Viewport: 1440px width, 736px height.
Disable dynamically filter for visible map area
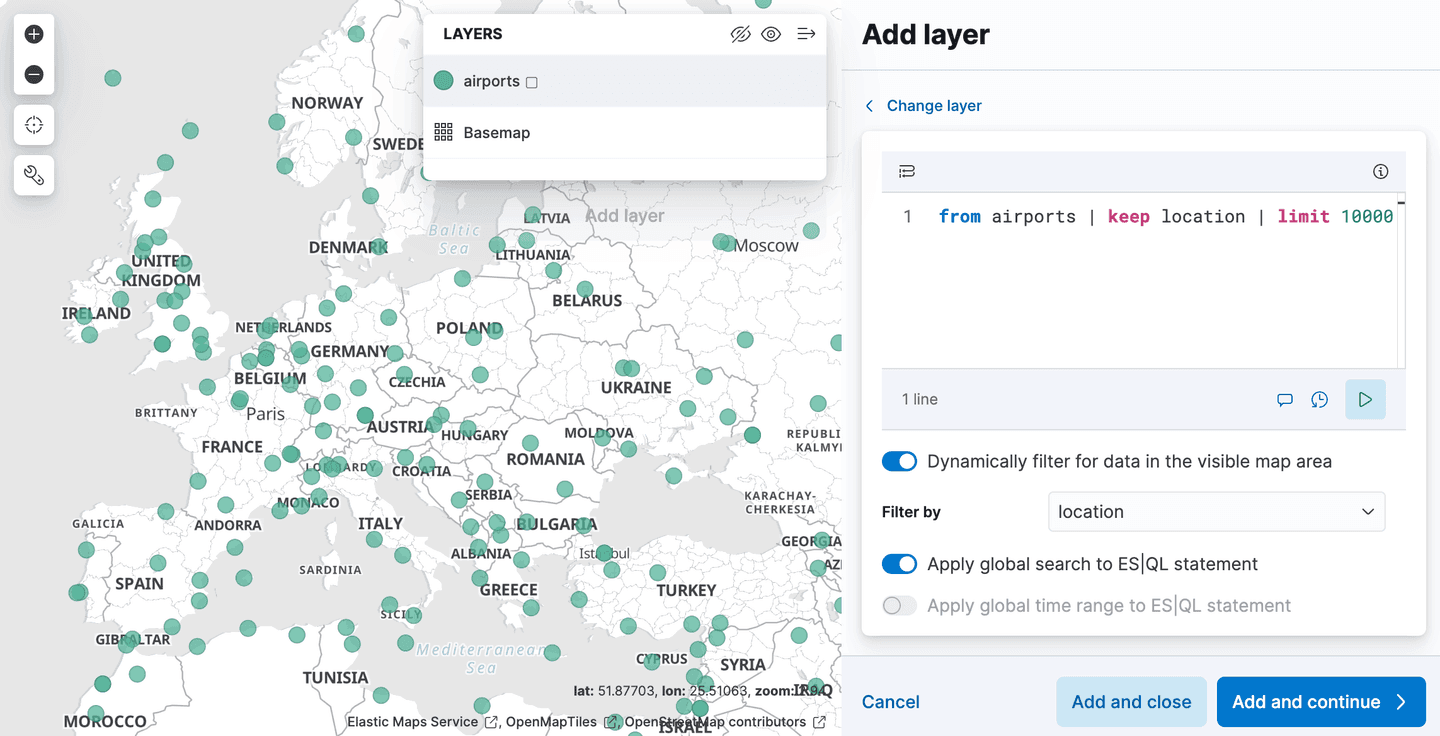point(899,461)
